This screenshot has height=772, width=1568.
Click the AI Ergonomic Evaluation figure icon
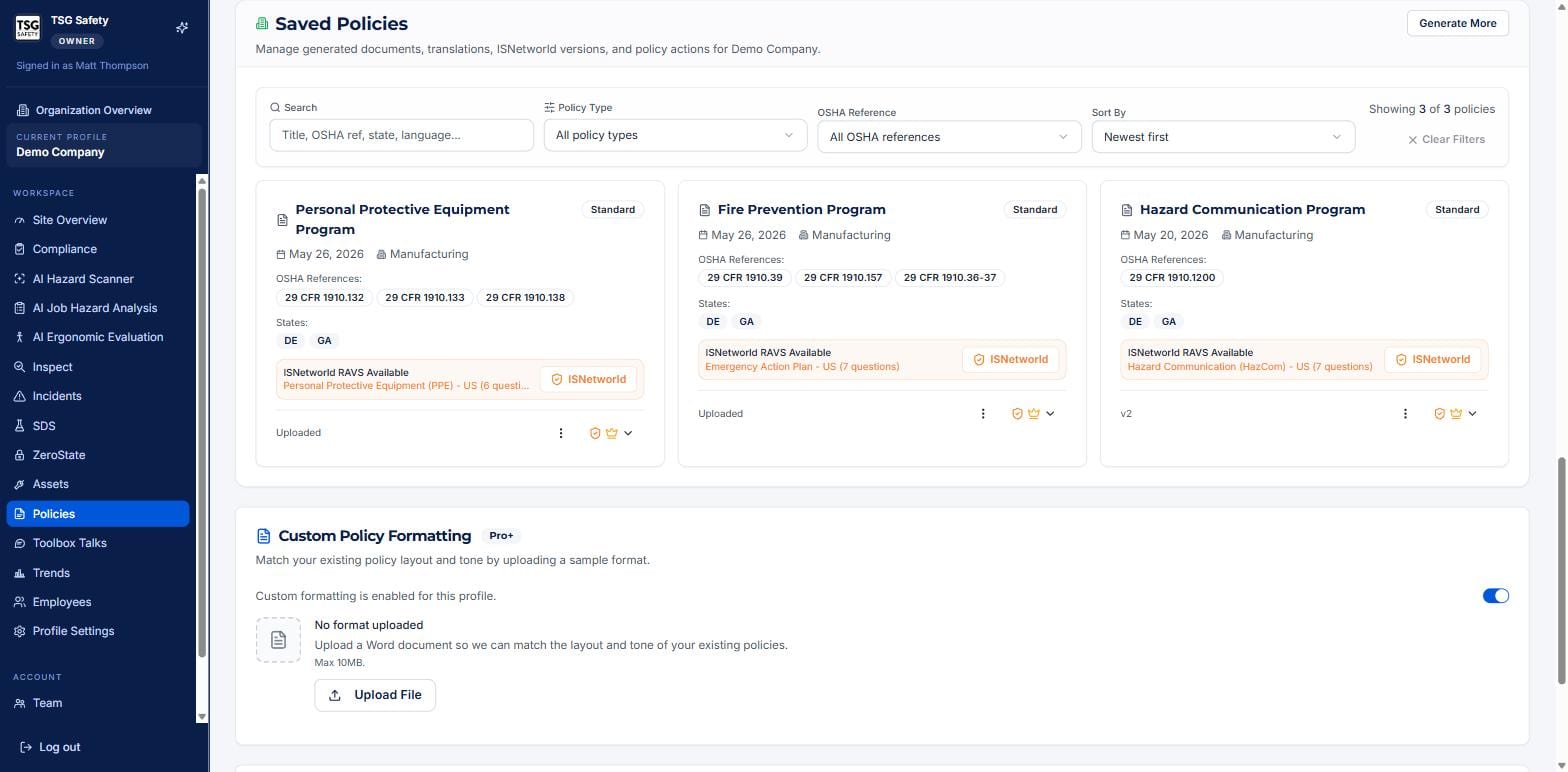(x=19, y=337)
